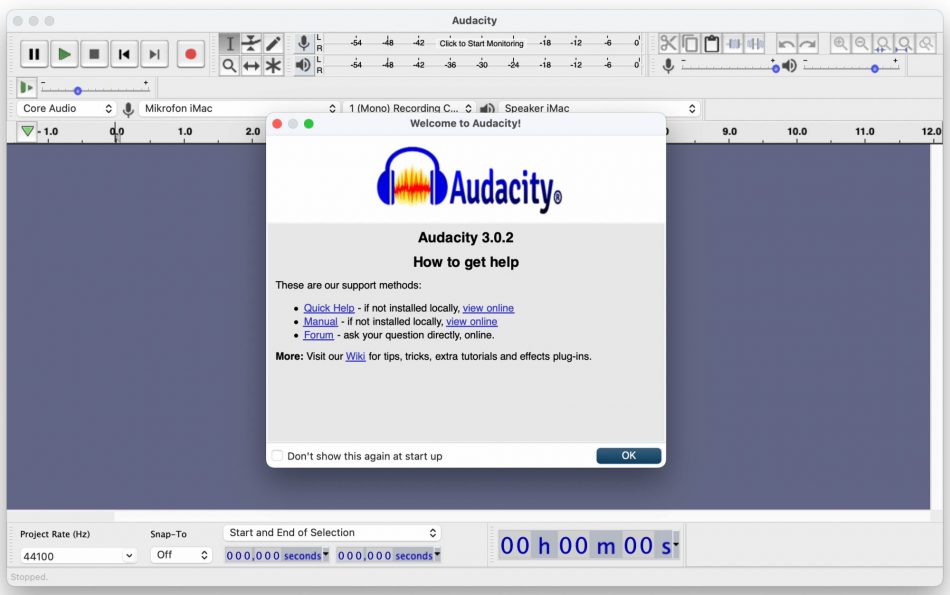The width and height of the screenshot is (950, 595).
Task: Open the Speaker iMac playback device dropdown
Action: click(x=599, y=108)
